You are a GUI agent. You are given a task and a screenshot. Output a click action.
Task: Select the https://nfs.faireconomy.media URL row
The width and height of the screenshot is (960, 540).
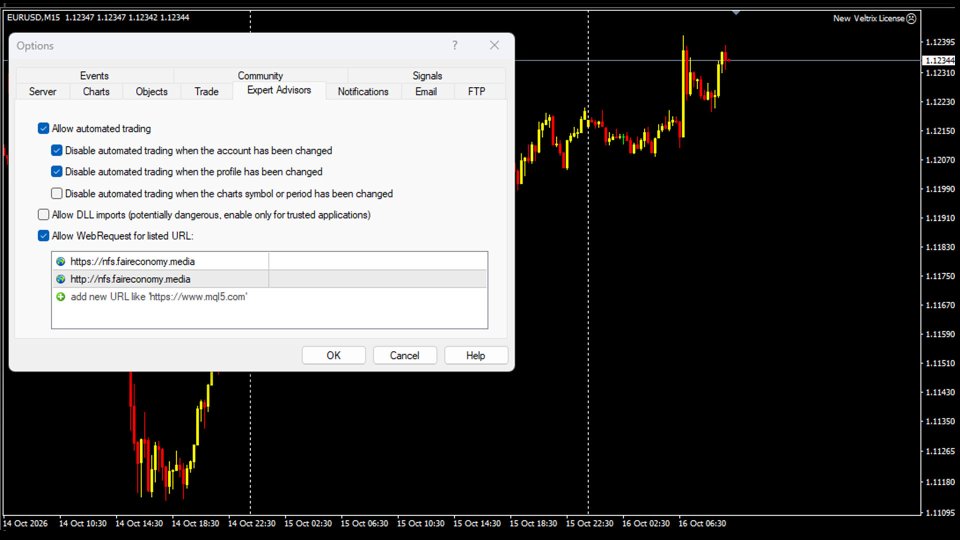[269, 261]
